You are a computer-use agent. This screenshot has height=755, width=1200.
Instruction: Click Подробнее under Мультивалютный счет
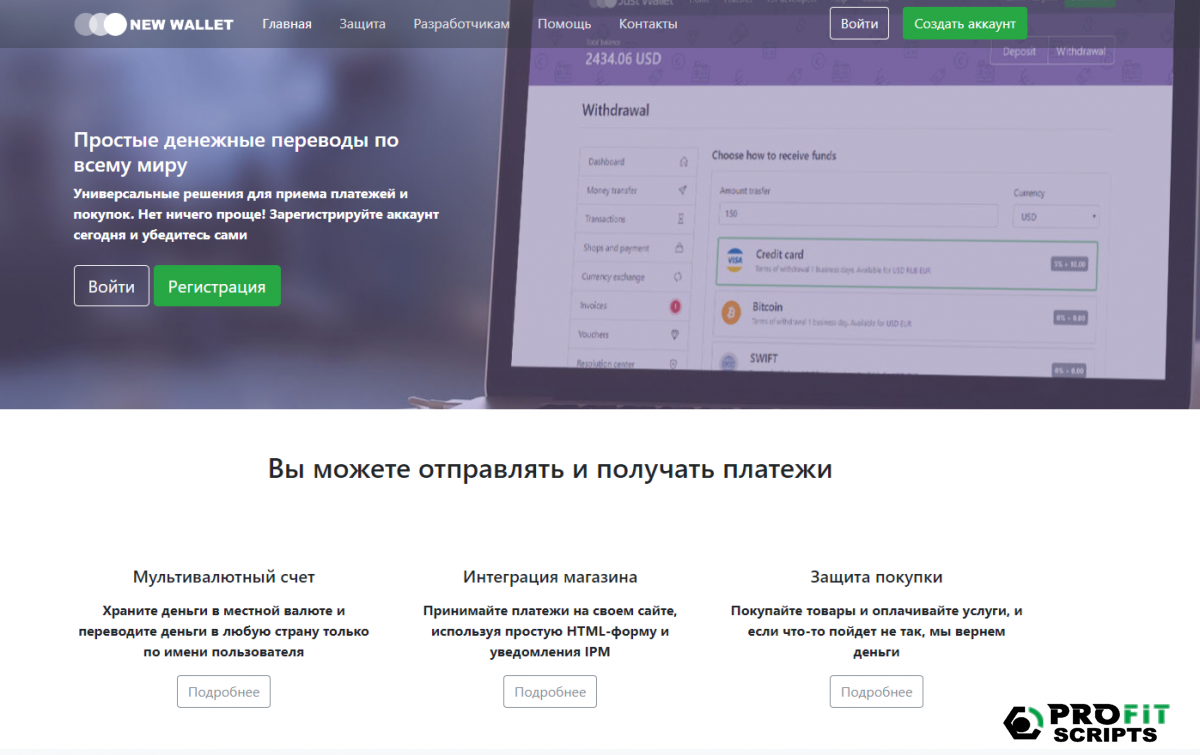click(x=223, y=692)
